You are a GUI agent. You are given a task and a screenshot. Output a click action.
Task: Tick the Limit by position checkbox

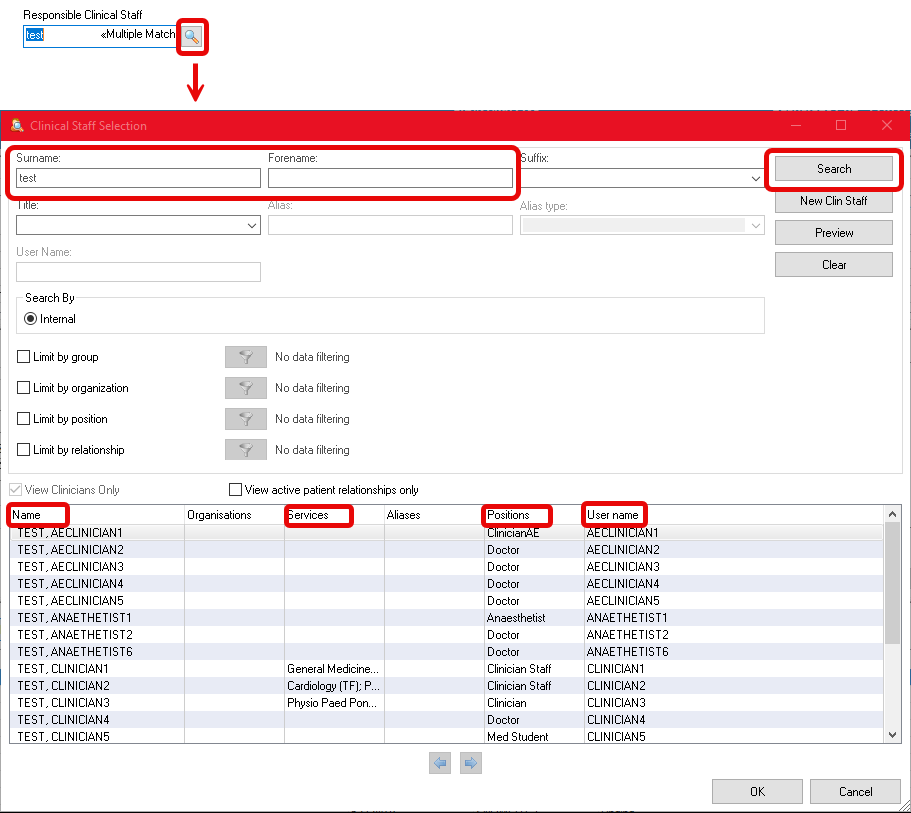click(24, 419)
